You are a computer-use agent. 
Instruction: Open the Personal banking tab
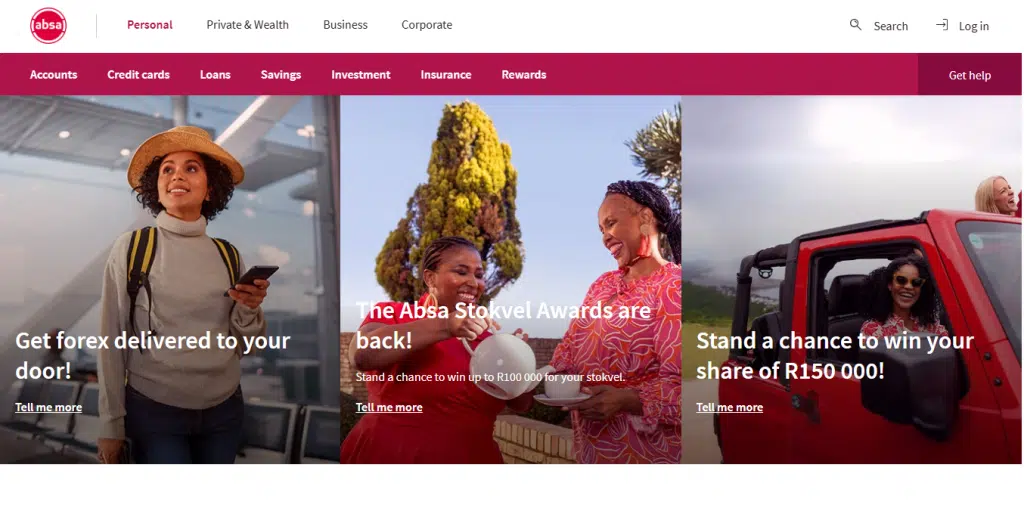[150, 25]
